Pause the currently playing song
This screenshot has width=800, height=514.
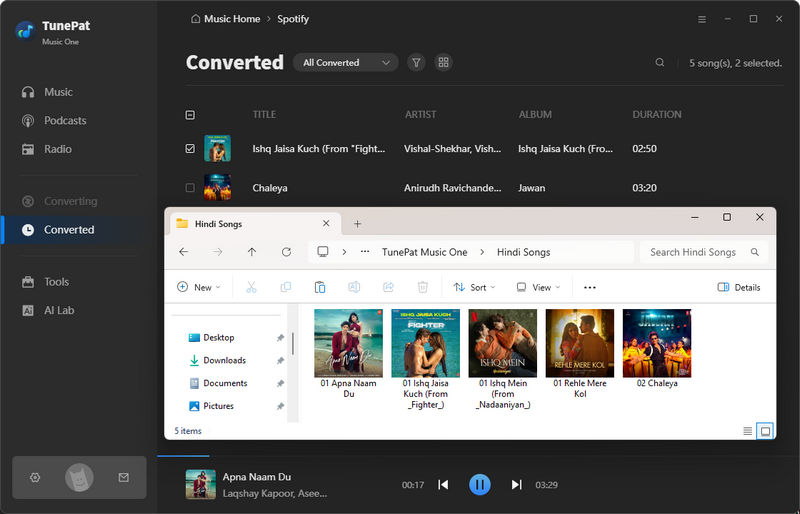click(480, 485)
